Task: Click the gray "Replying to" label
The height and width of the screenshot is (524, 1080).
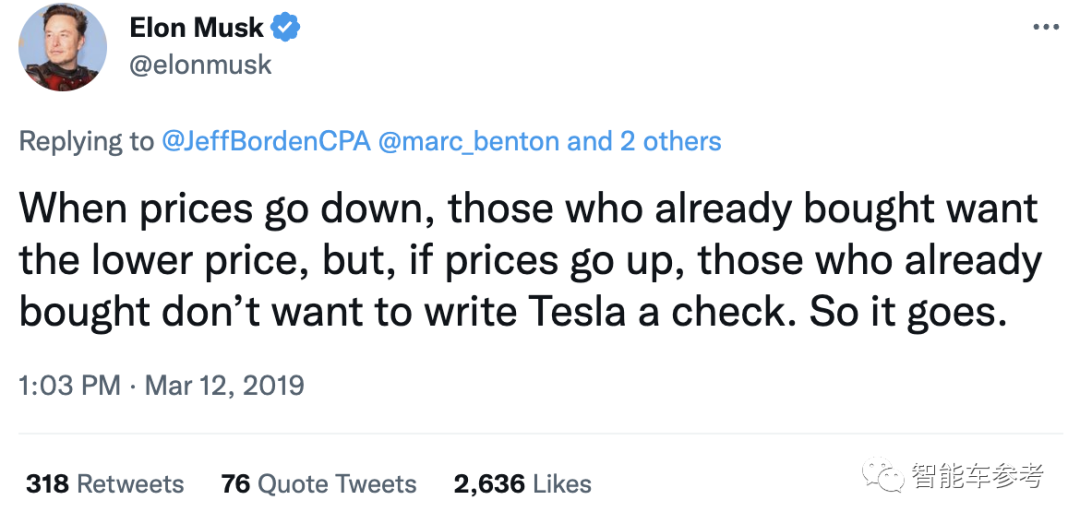Action: (x=86, y=141)
